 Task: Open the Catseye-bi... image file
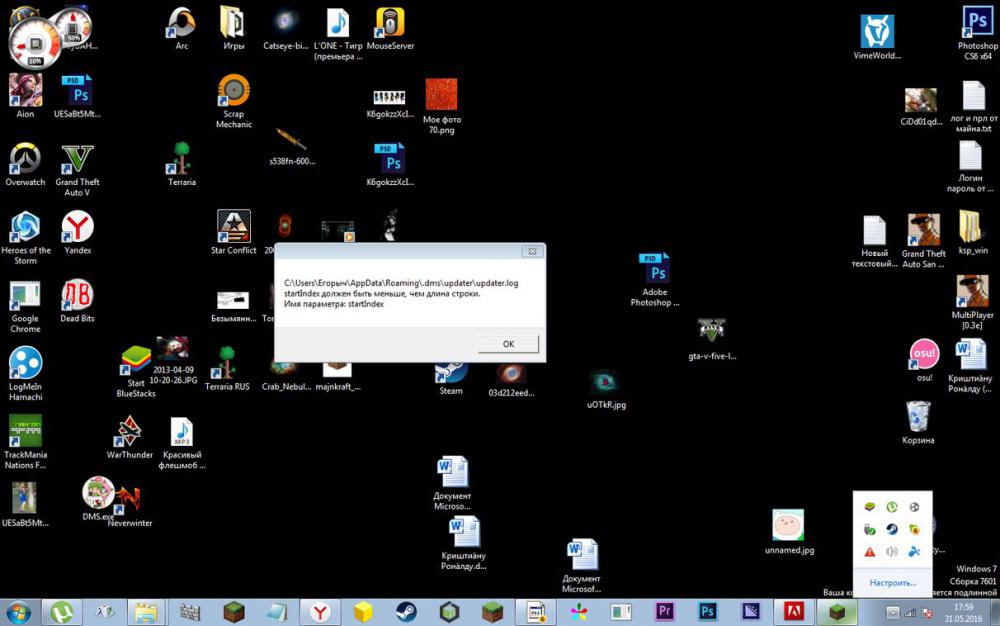(x=285, y=28)
